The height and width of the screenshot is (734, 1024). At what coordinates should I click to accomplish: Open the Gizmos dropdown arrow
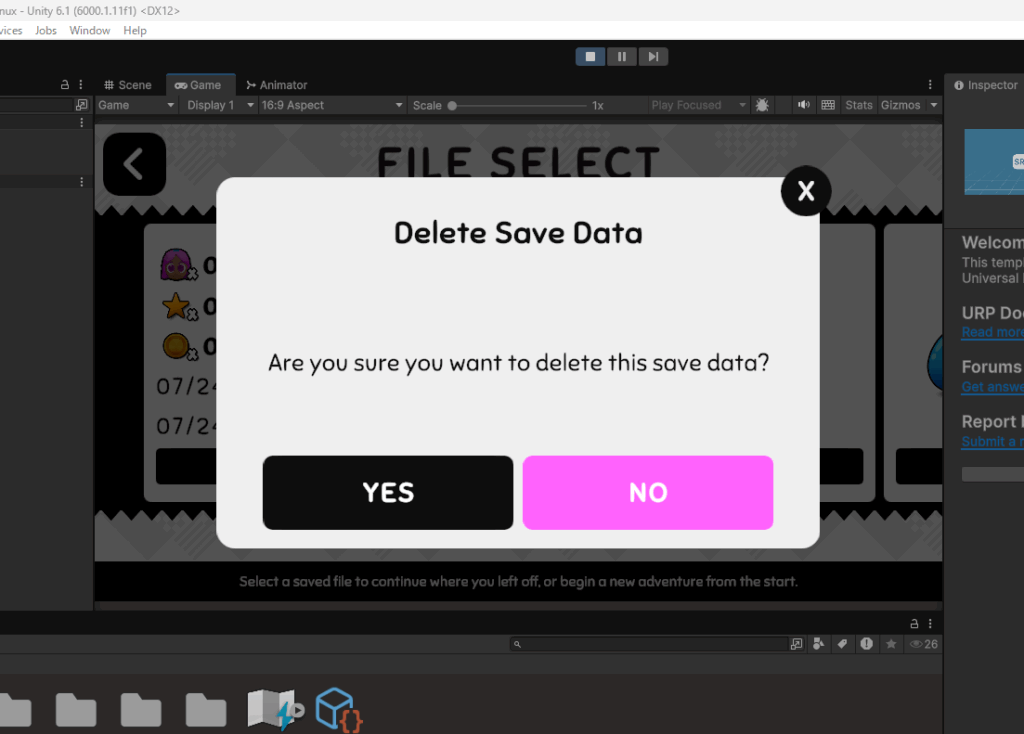[x=934, y=105]
